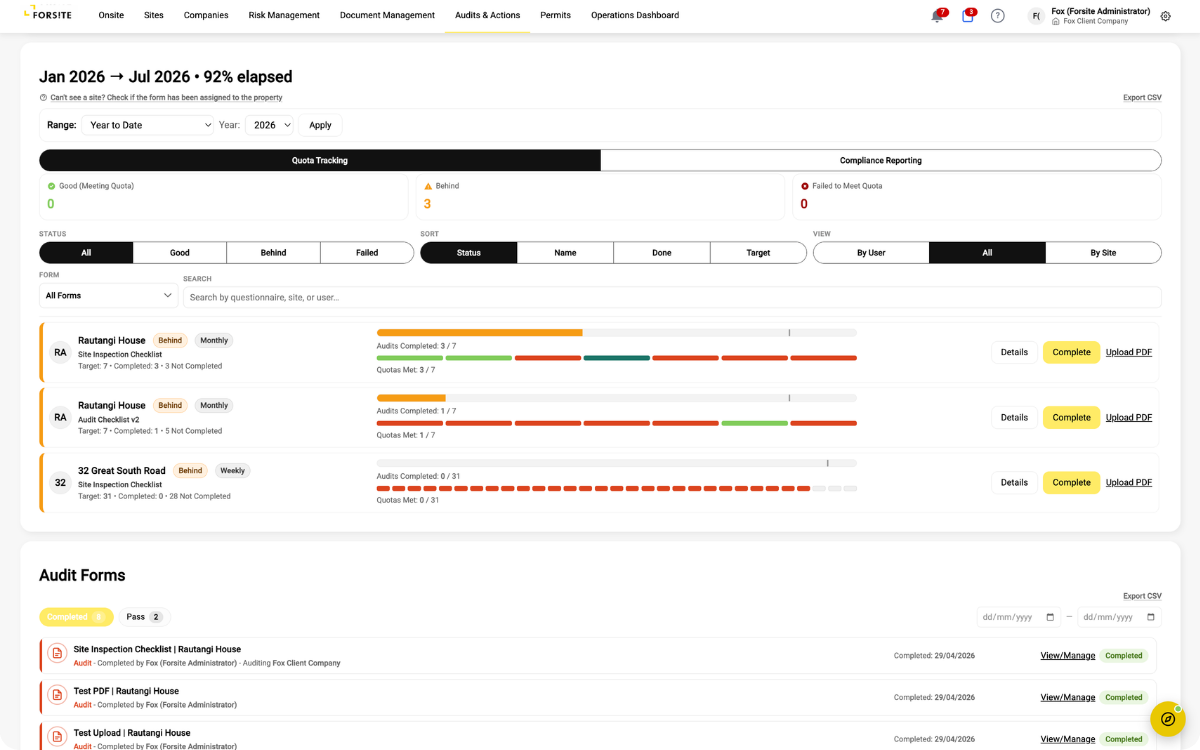Click the Site Inspection Checklist 3/7 progress bar
The height and width of the screenshot is (750, 1200).
click(x=617, y=333)
